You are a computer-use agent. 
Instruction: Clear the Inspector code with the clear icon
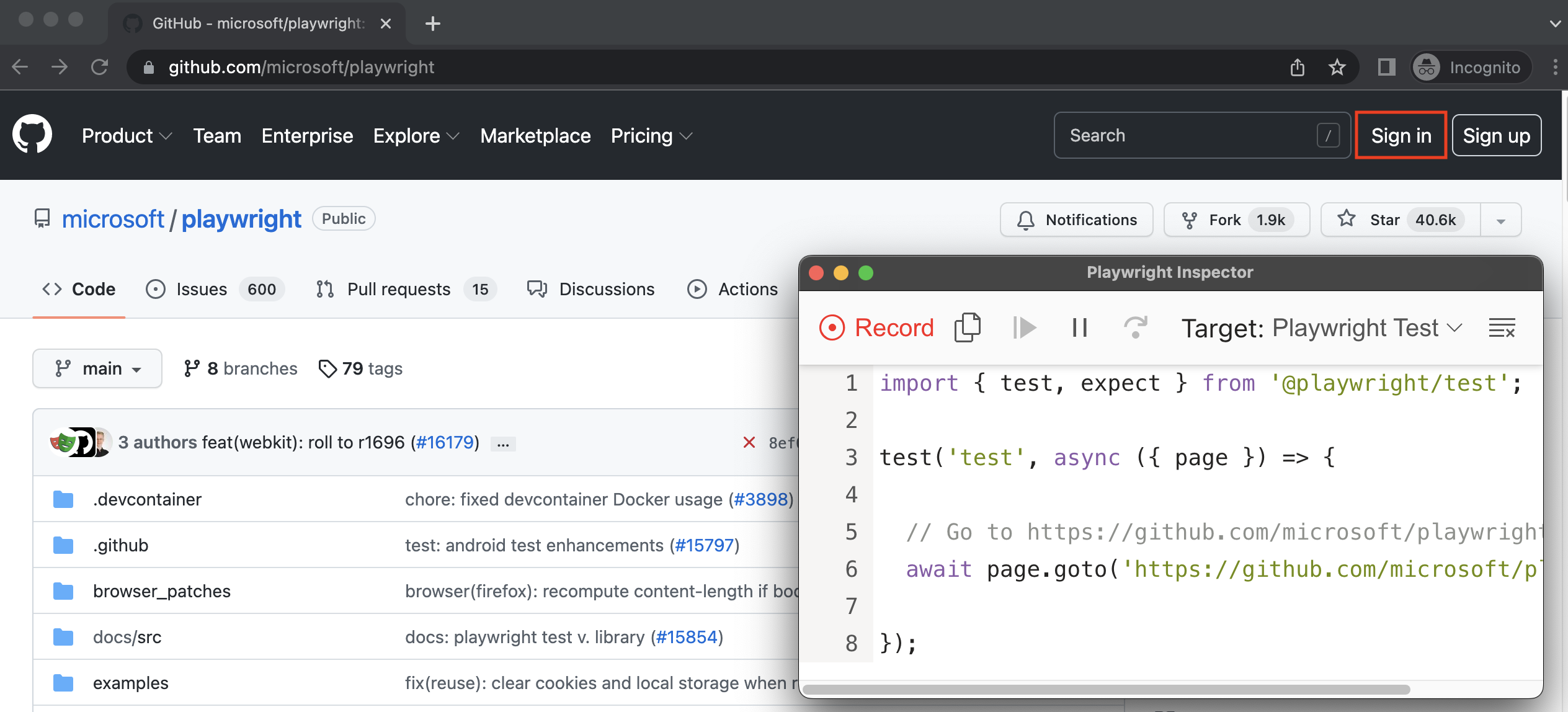point(1502,327)
